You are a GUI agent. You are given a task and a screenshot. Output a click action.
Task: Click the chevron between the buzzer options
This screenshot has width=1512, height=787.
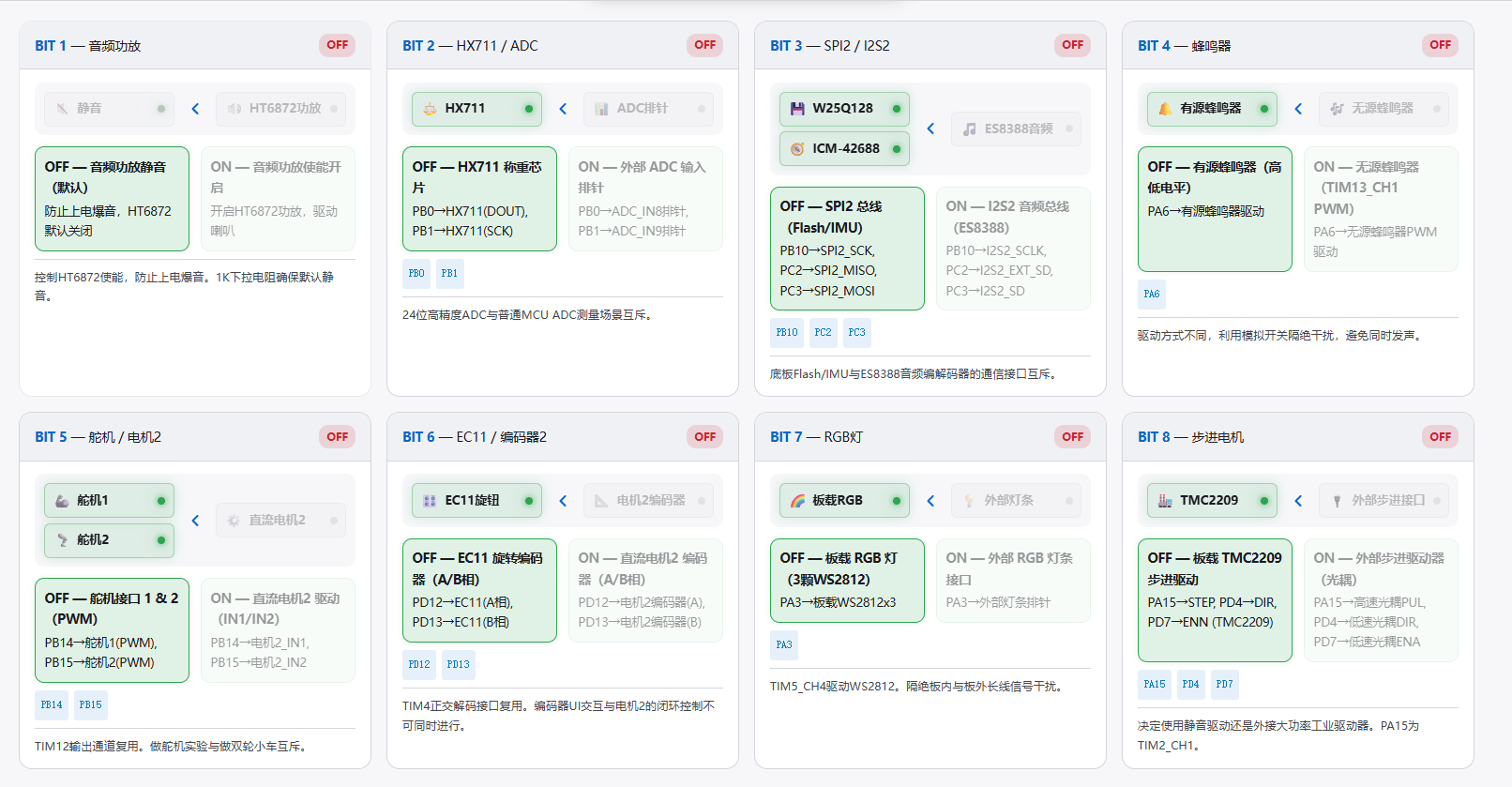coord(1298,109)
